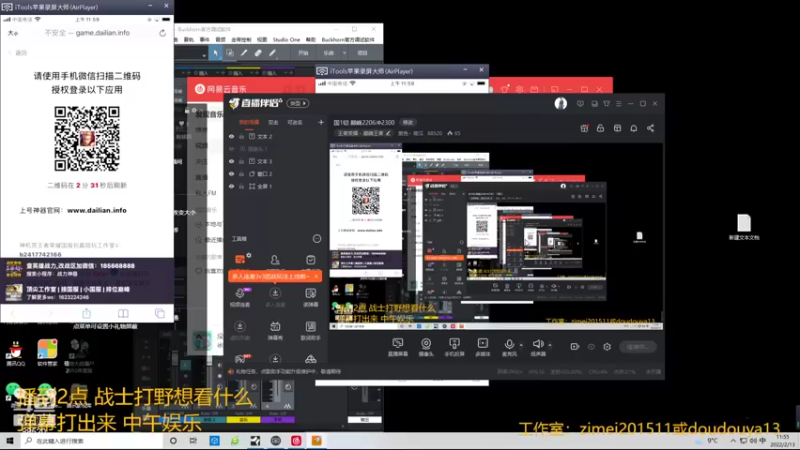Open the 视频连麦 tool
This screenshot has width=800, height=450.
pyautogui.click(x=240, y=297)
